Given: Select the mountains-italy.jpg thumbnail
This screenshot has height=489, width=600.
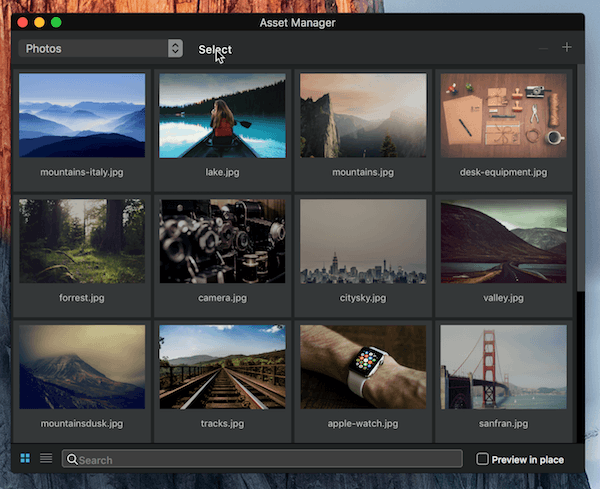Looking at the screenshot, I should click(x=82, y=115).
